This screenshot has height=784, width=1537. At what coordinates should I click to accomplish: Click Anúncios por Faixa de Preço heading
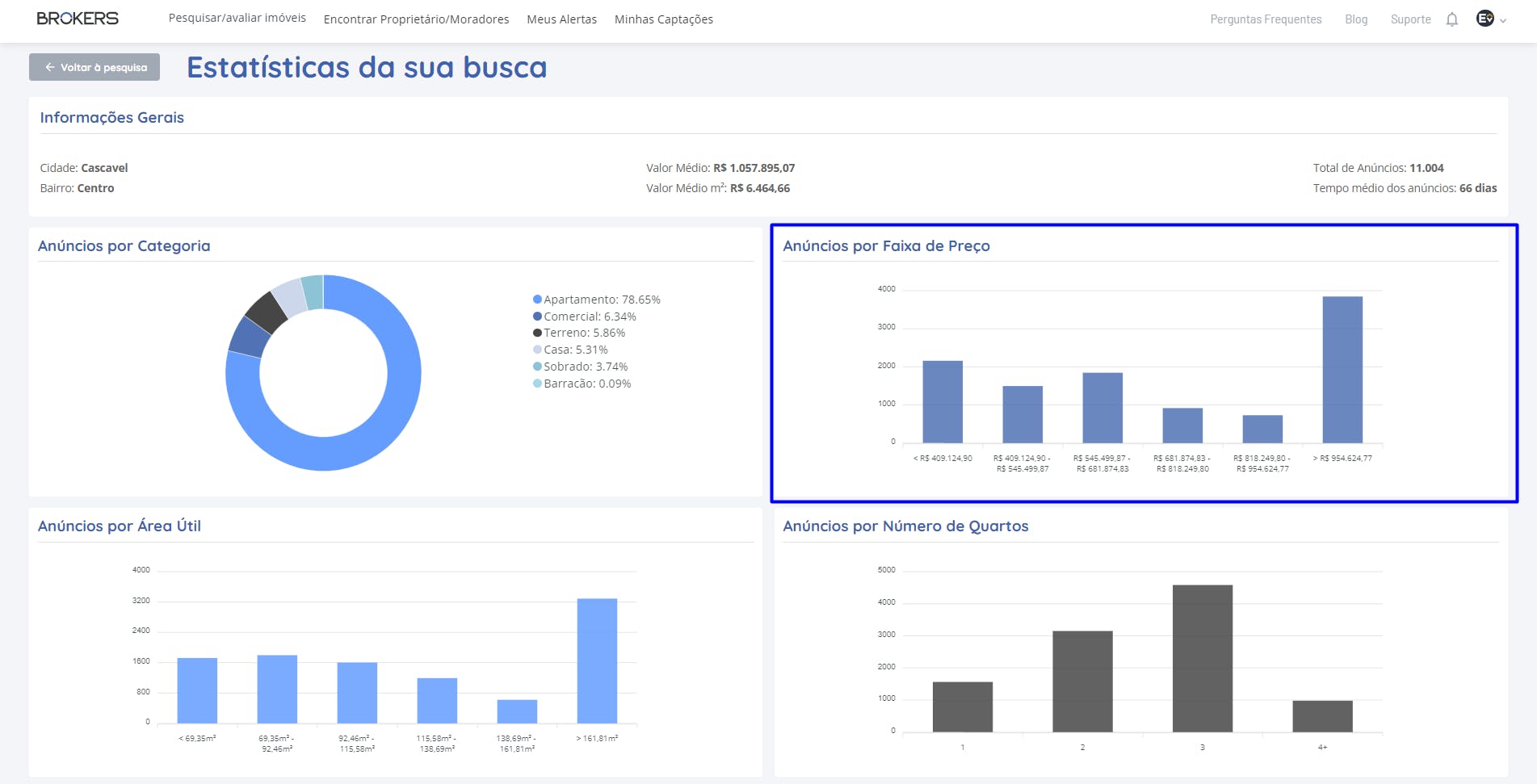[886, 246]
